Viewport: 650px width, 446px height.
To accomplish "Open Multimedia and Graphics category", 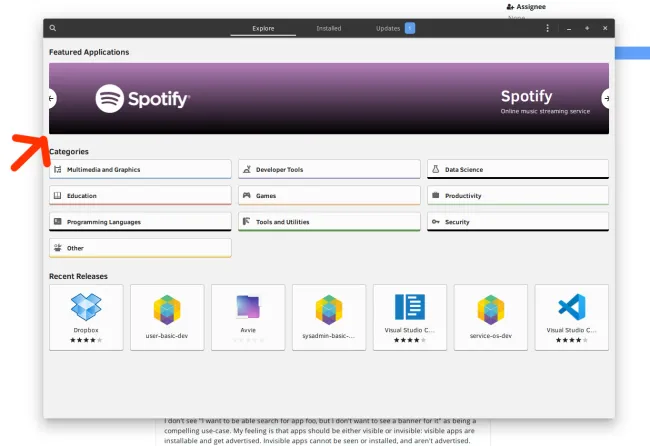I will click(140, 169).
